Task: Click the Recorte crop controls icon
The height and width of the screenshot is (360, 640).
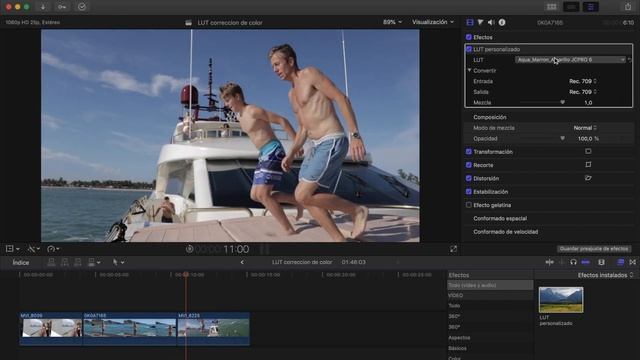Action: (588, 164)
